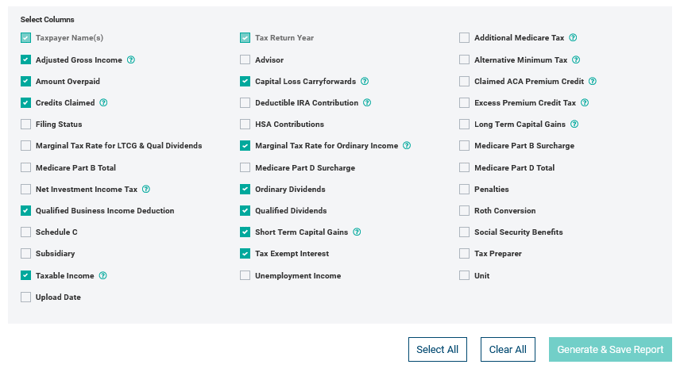
Task: Open help icon next to Taxable Income
Action: pyautogui.click(x=103, y=276)
